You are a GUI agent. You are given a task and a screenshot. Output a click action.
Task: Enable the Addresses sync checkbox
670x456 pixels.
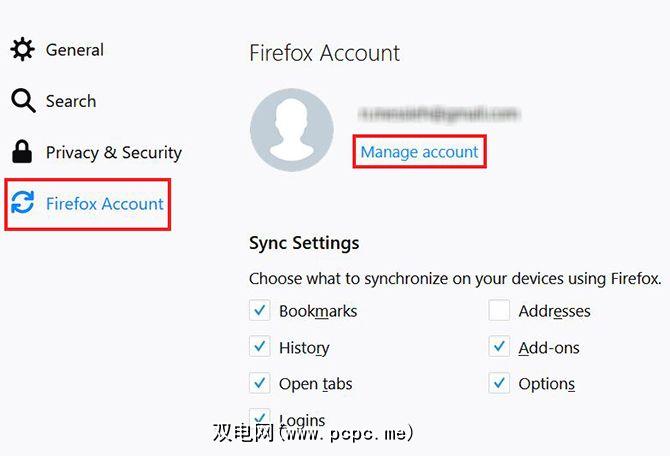coord(500,311)
